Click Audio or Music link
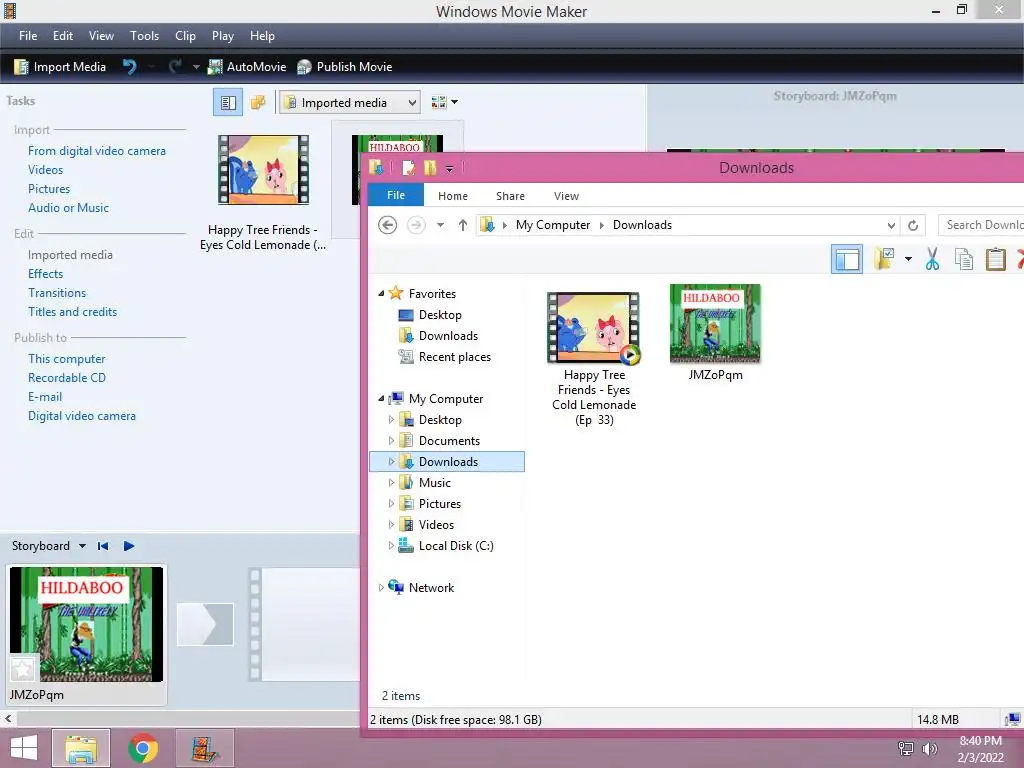 point(69,208)
